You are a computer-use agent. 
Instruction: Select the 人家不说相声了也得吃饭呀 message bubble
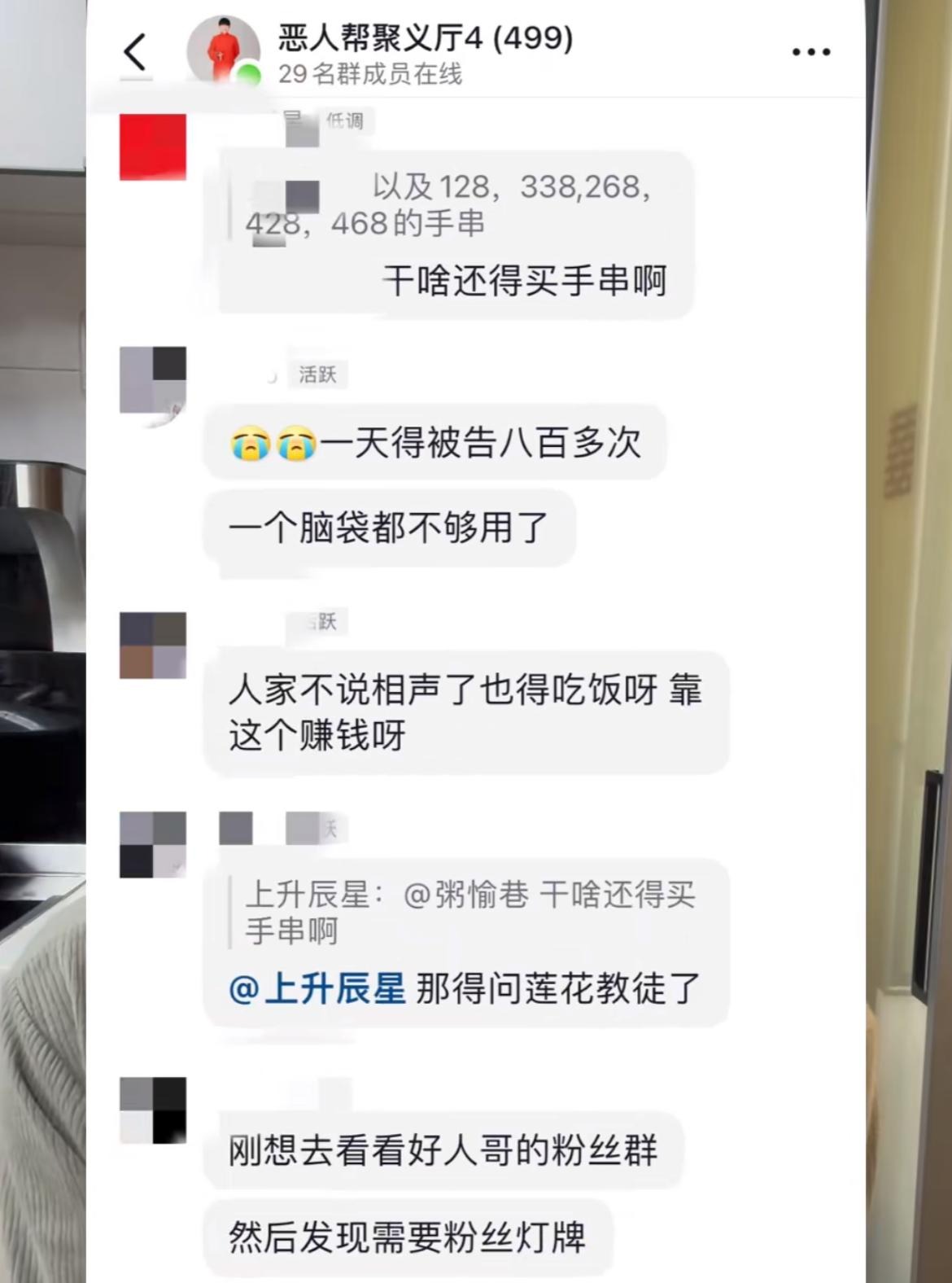(x=466, y=712)
